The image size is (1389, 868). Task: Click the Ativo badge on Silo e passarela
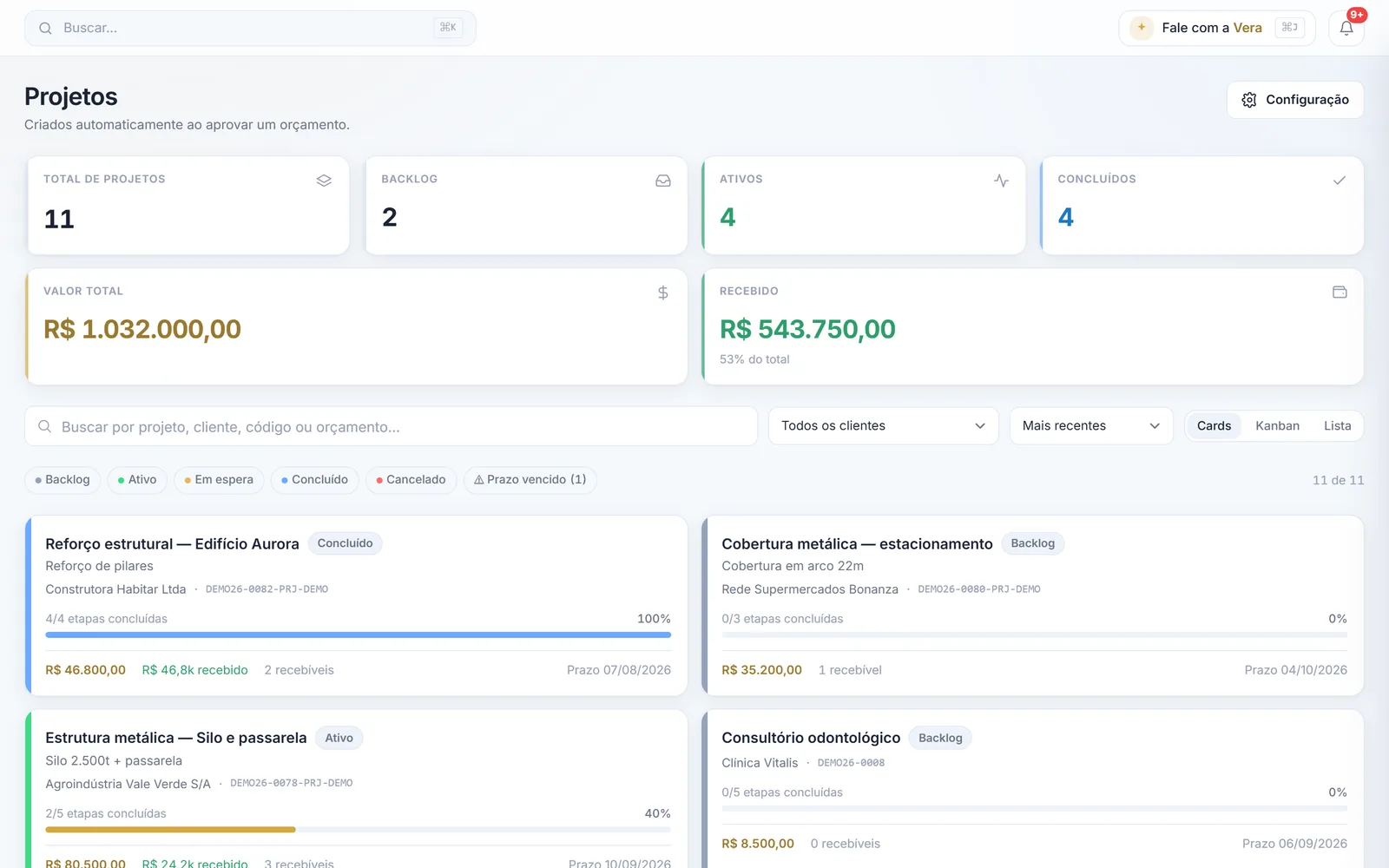coord(339,738)
